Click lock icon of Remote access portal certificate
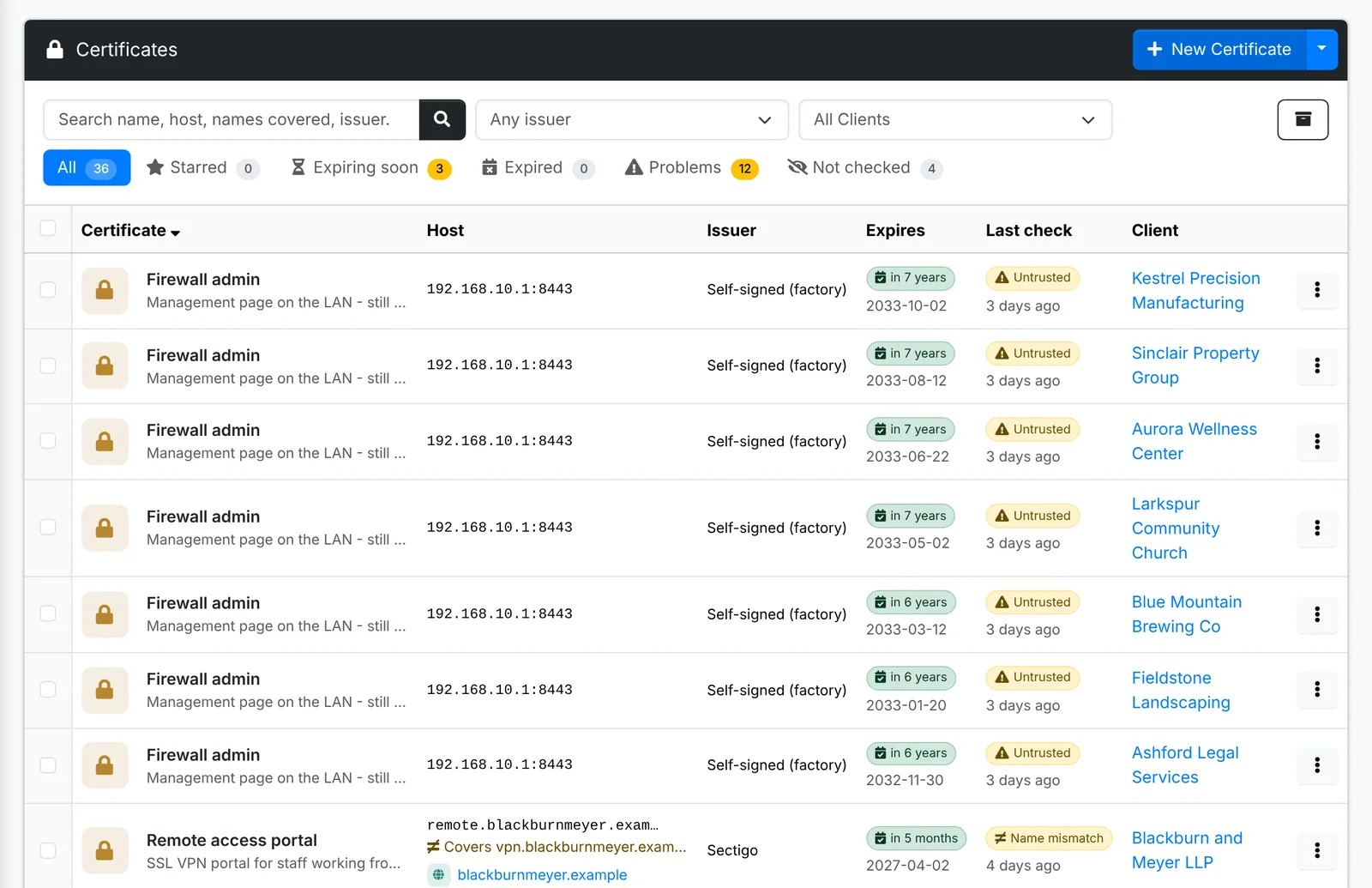Screen dimensions: 1372x888 pos(105,850)
